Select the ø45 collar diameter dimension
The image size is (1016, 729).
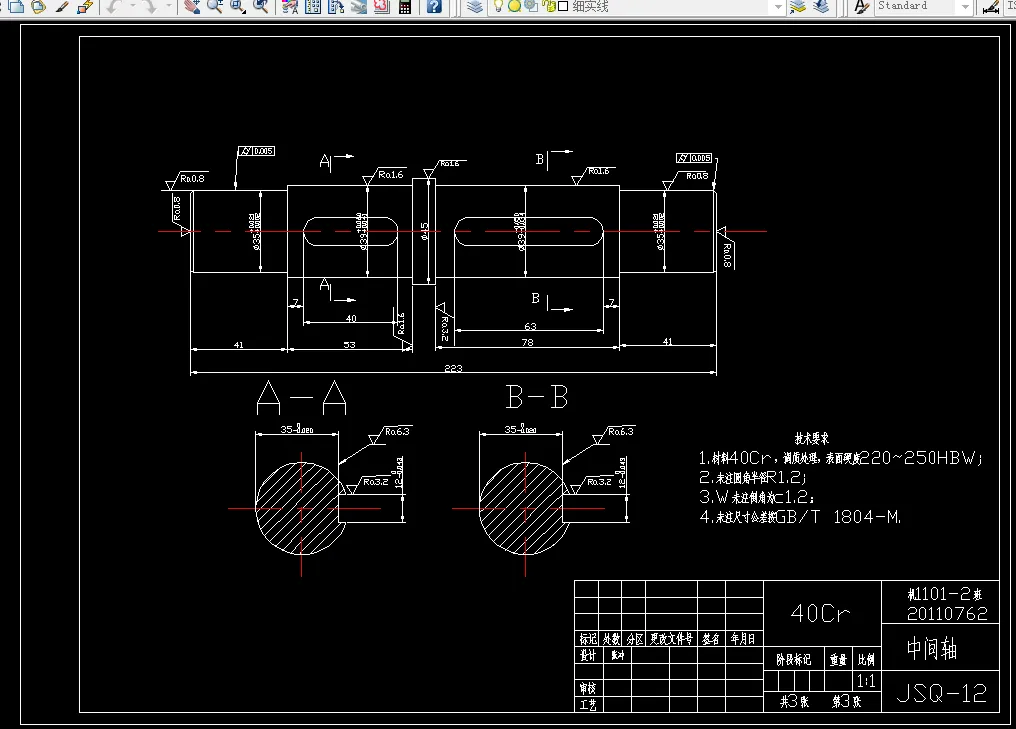[x=424, y=231]
